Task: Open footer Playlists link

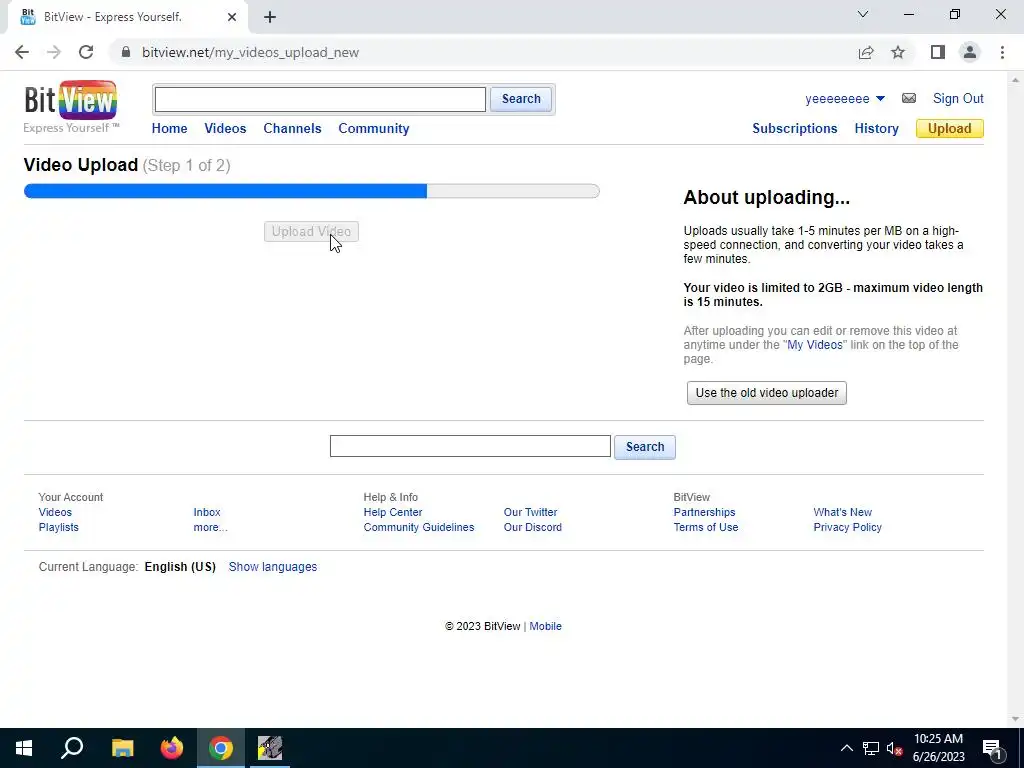Action: point(58,527)
